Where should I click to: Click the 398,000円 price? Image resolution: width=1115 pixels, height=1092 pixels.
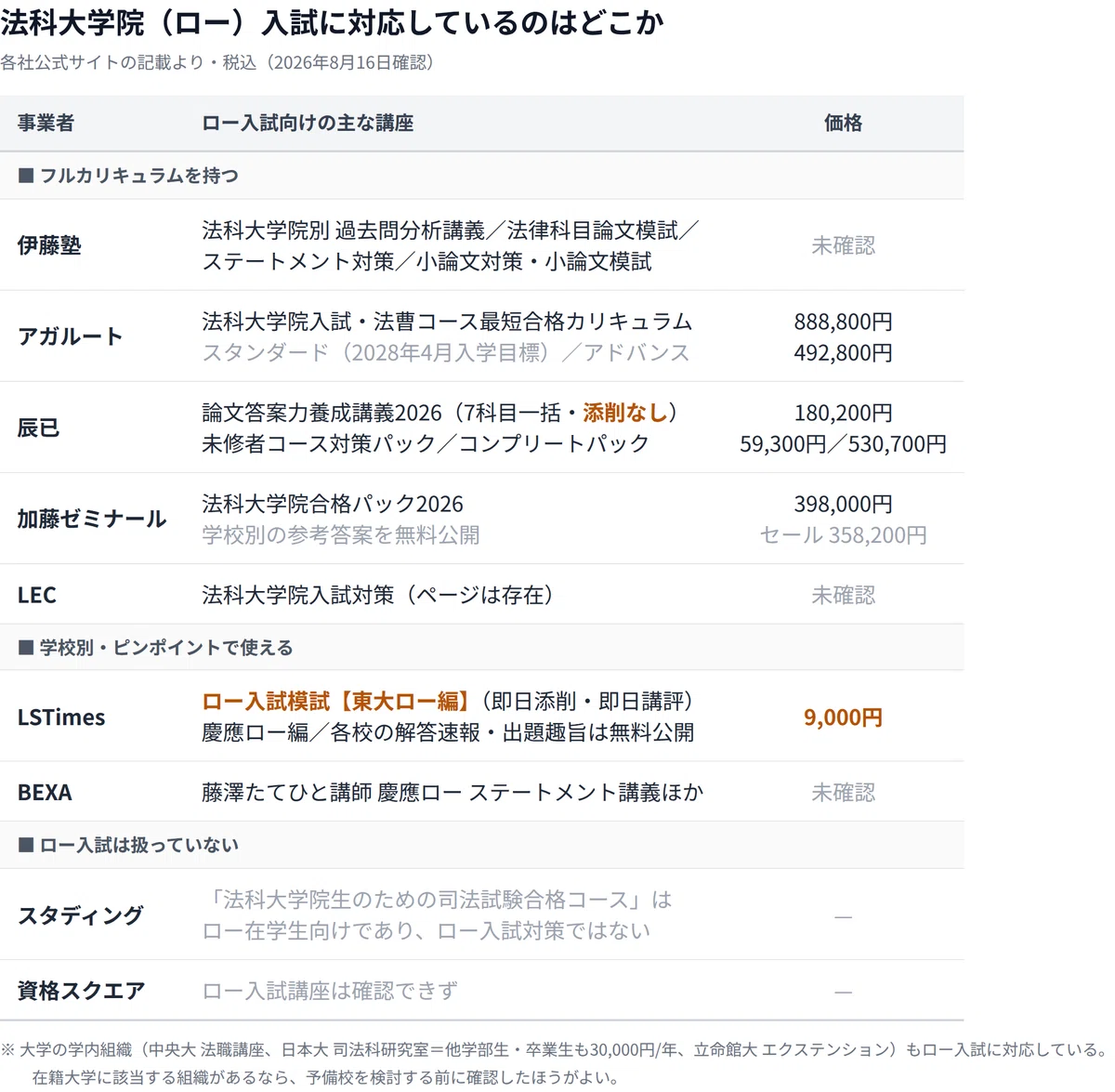pos(843,504)
